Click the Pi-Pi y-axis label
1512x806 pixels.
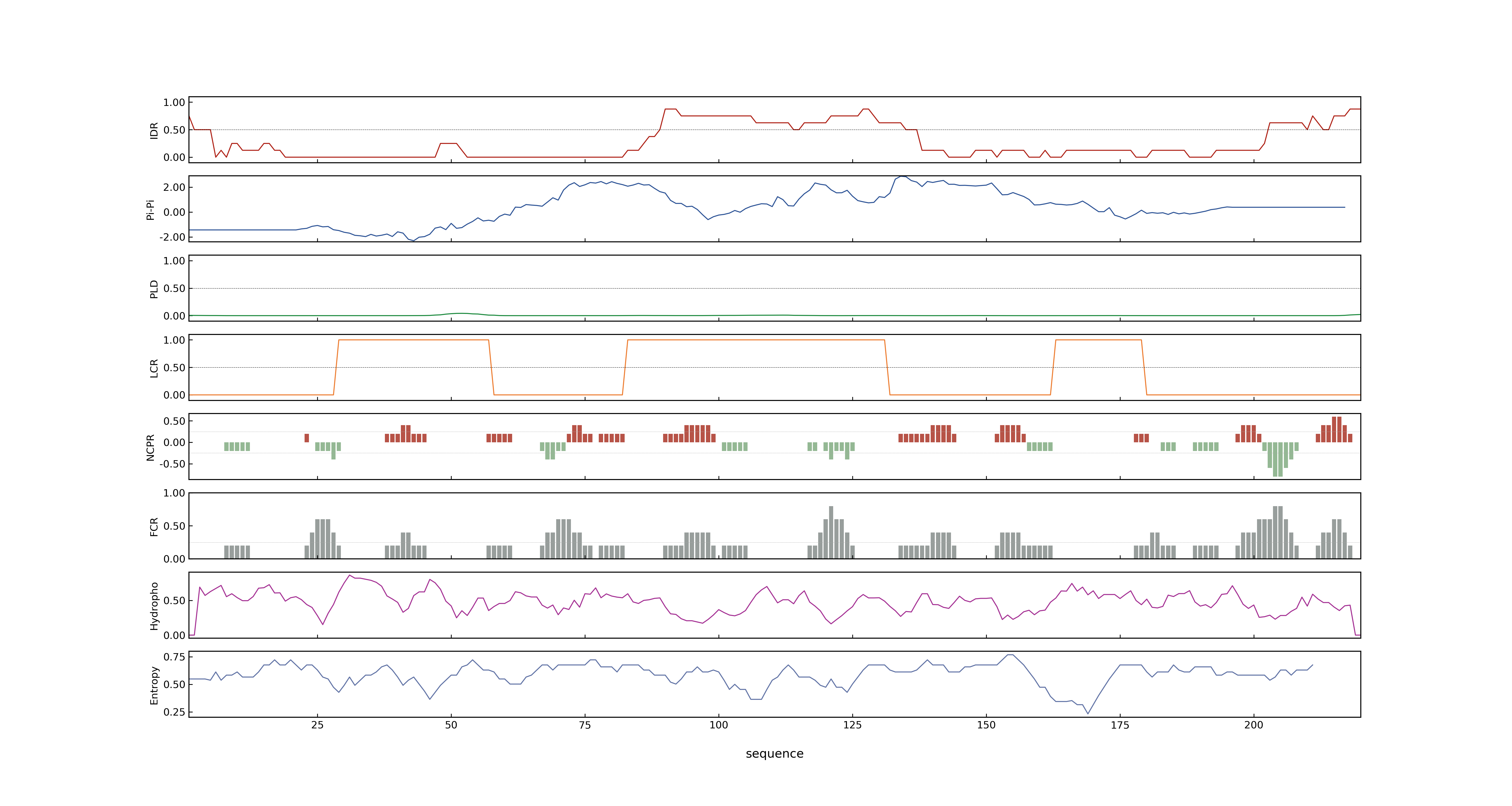click(x=150, y=209)
